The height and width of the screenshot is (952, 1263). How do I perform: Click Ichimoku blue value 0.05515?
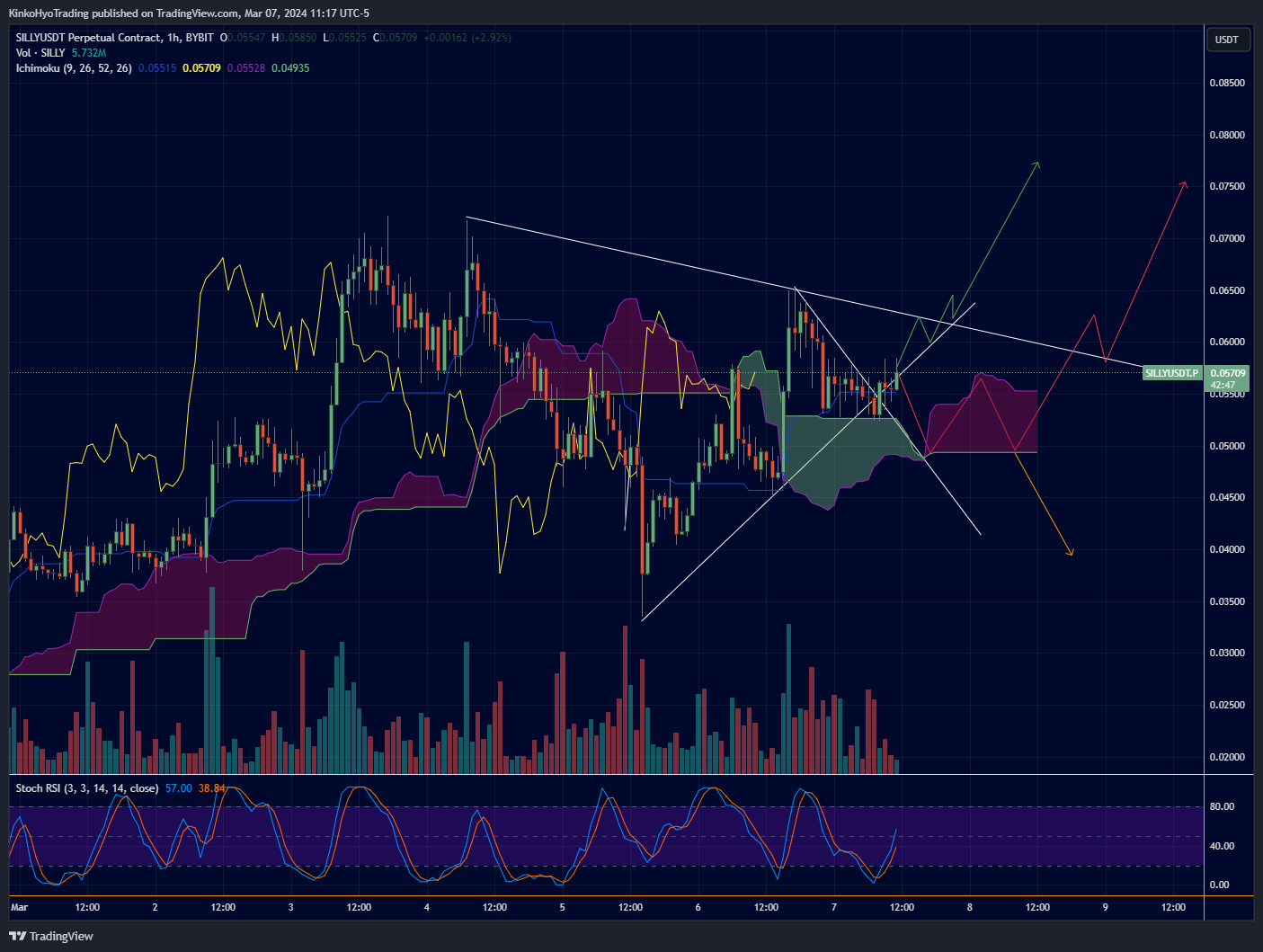pyautogui.click(x=157, y=68)
